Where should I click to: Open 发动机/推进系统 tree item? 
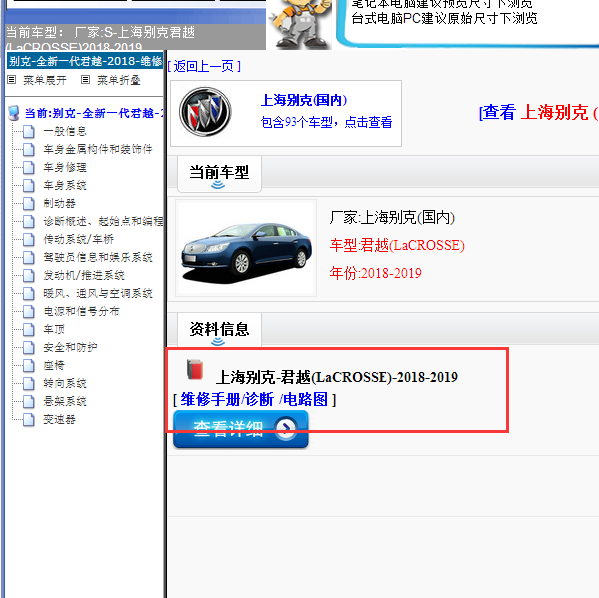pos(84,275)
